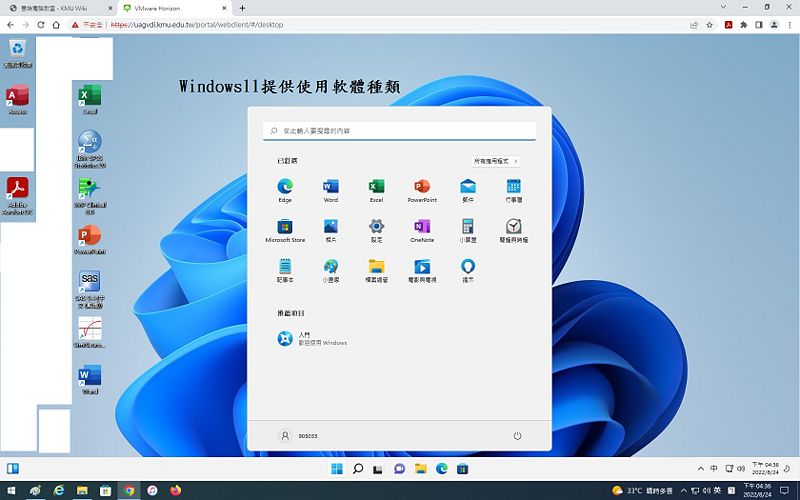
Task: Select the Access desktop shortcut
Action: point(17,100)
